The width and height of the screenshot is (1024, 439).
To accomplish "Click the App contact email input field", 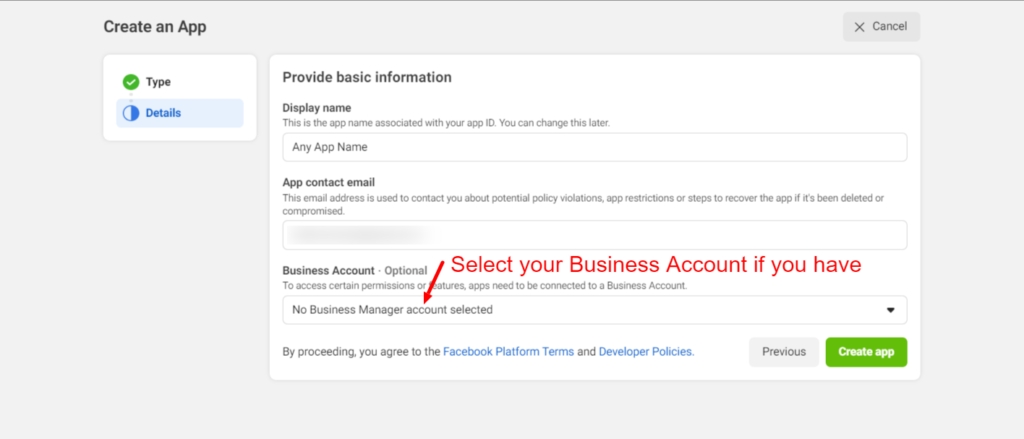I will tap(594, 235).
